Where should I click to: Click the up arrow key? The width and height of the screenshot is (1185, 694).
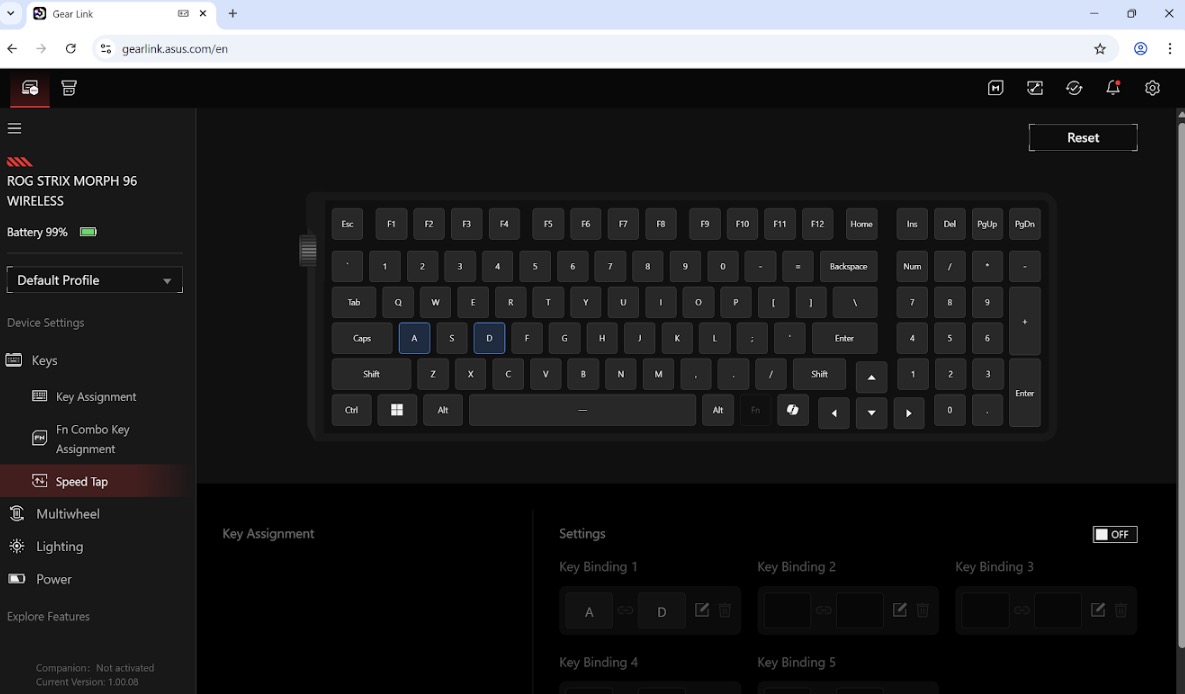(871, 377)
